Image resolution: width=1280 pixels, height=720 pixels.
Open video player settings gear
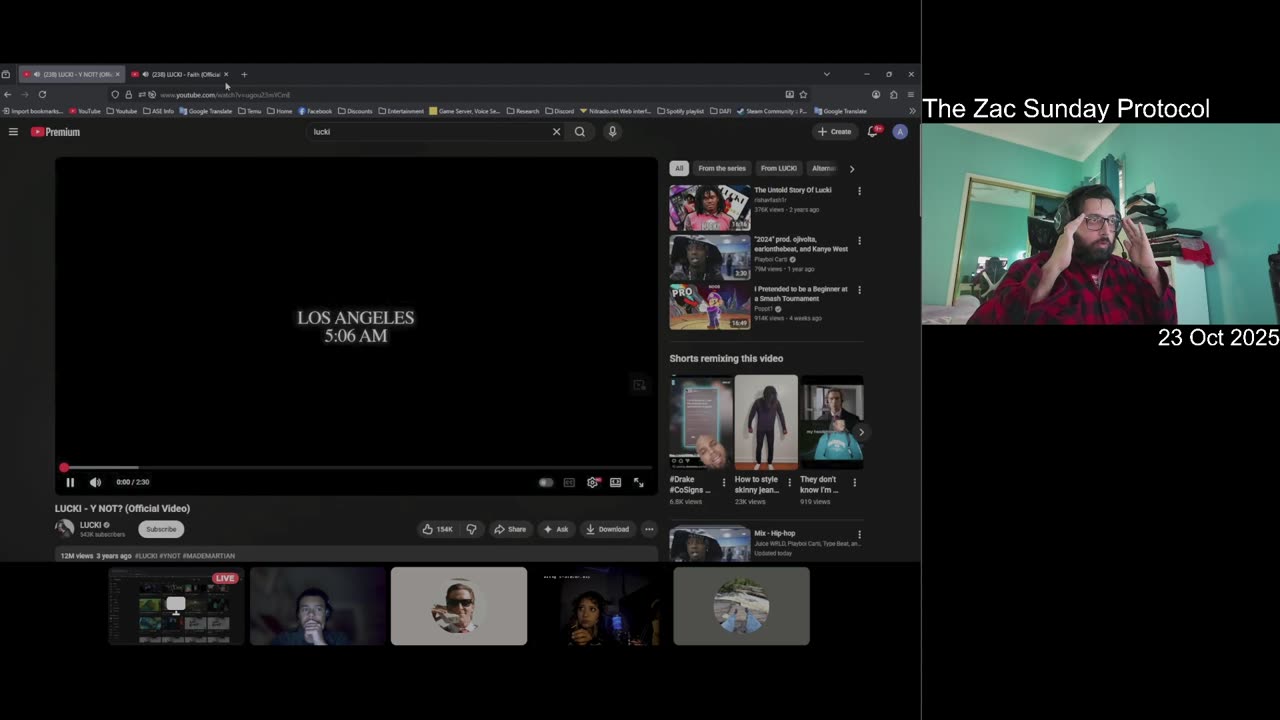coord(593,482)
